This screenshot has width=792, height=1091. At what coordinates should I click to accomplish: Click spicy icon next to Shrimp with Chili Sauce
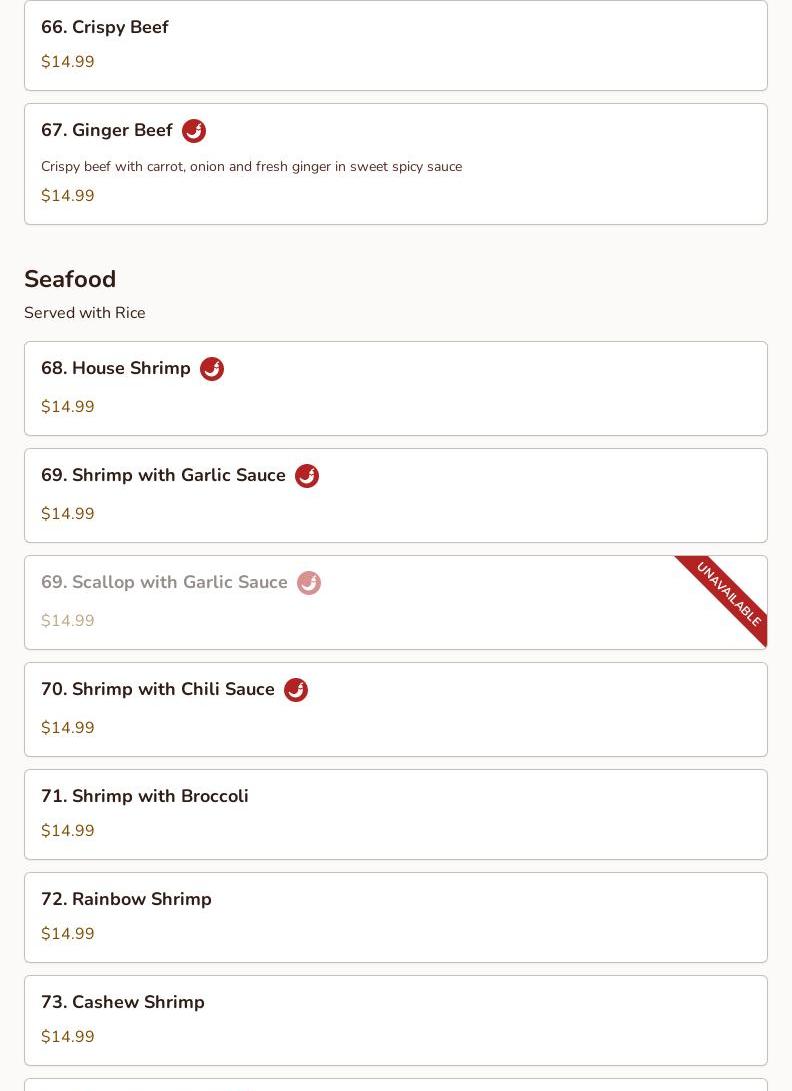[296, 690]
